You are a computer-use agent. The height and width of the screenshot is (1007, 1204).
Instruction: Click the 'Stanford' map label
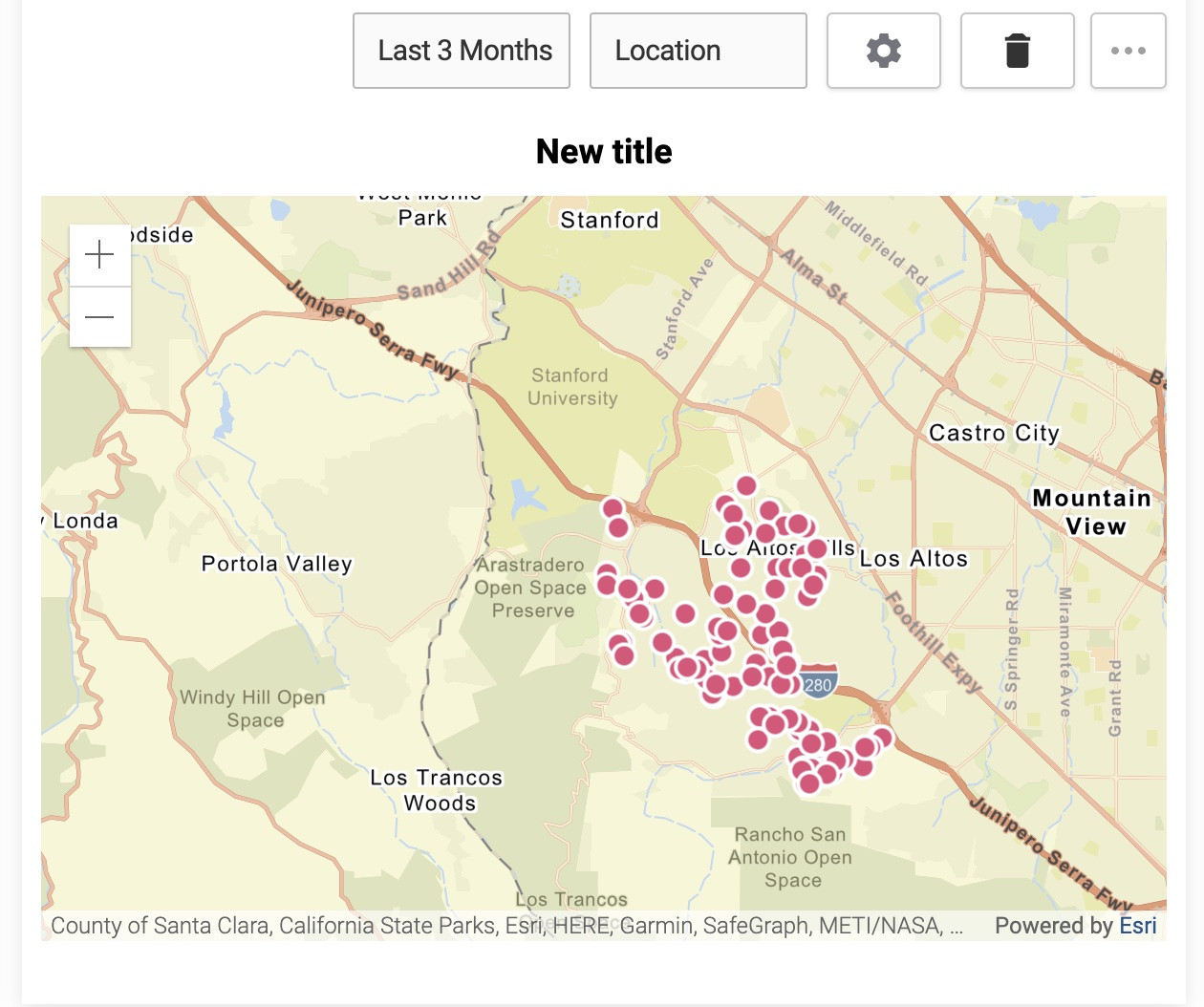pyautogui.click(x=610, y=220)
